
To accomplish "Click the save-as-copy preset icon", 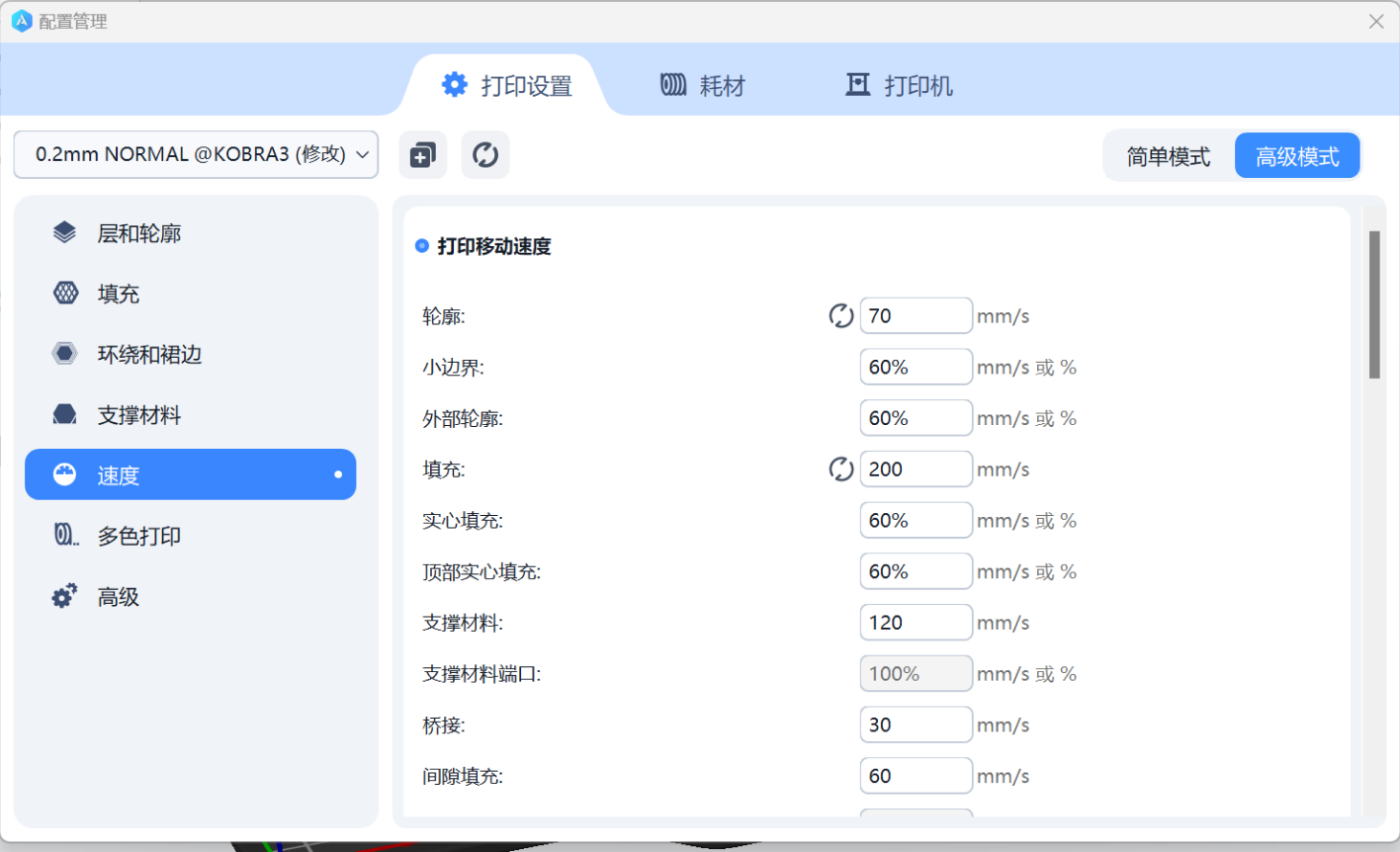I will point(422,155).
